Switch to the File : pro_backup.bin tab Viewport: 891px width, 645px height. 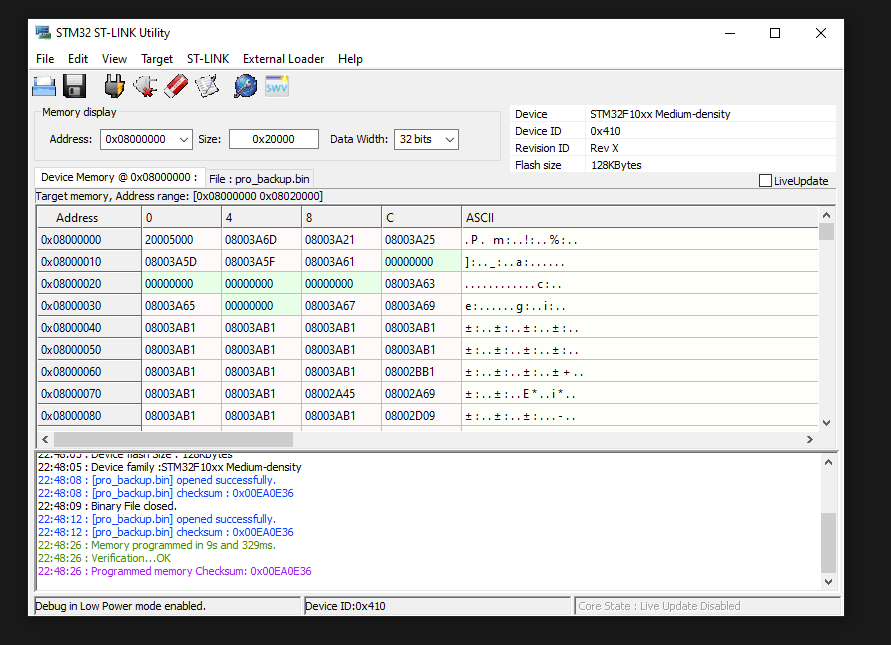tap(259, 178)
